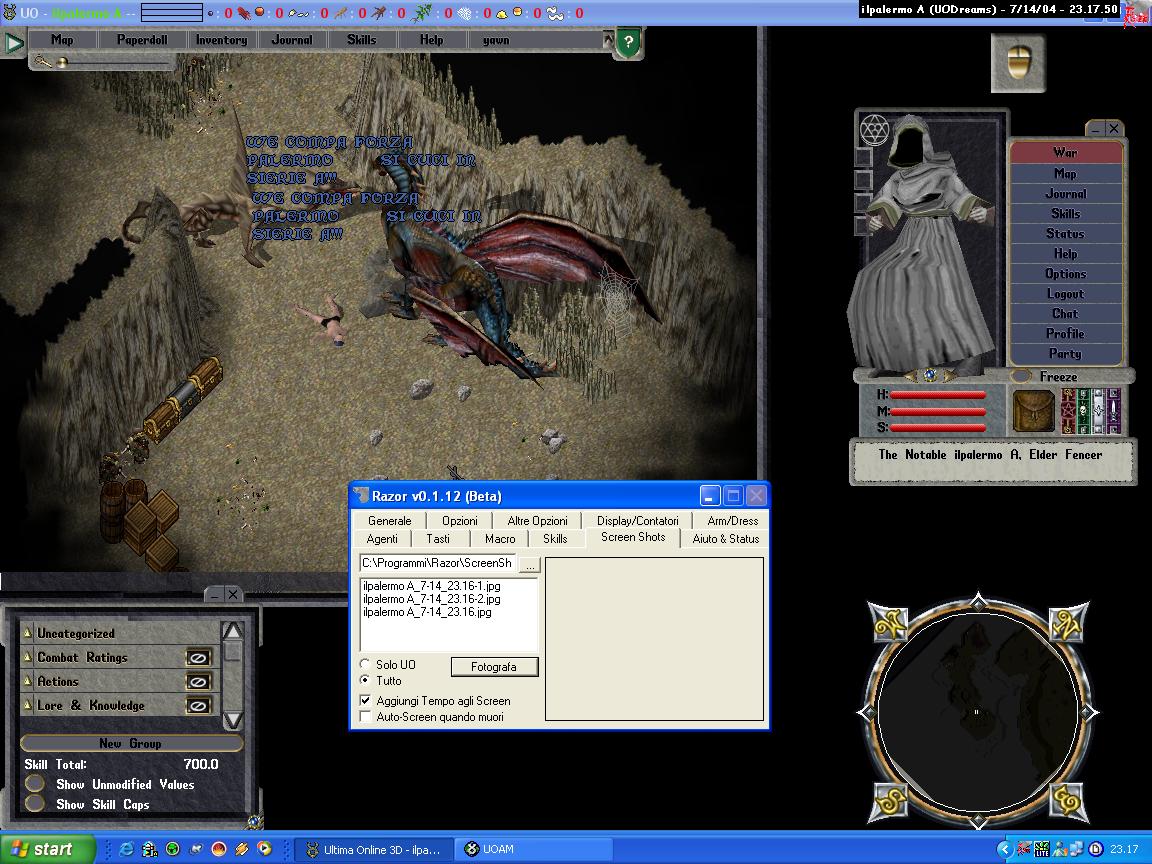Switch to the Arm/Dress tab
The width and height of the screenshot is (1152, 864).
(x=732, y=520)
